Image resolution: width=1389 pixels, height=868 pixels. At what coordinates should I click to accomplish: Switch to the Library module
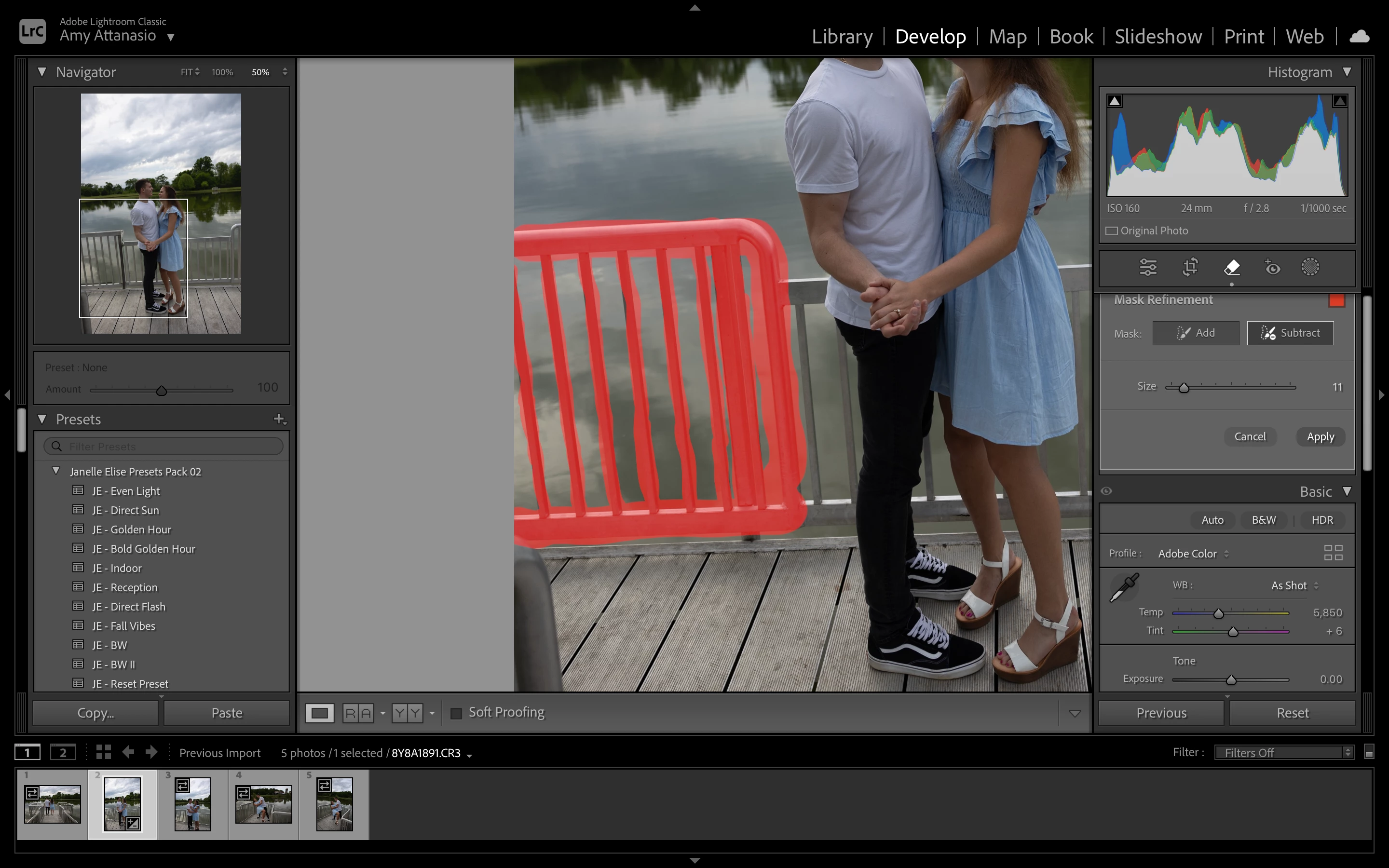pos(842,37)
